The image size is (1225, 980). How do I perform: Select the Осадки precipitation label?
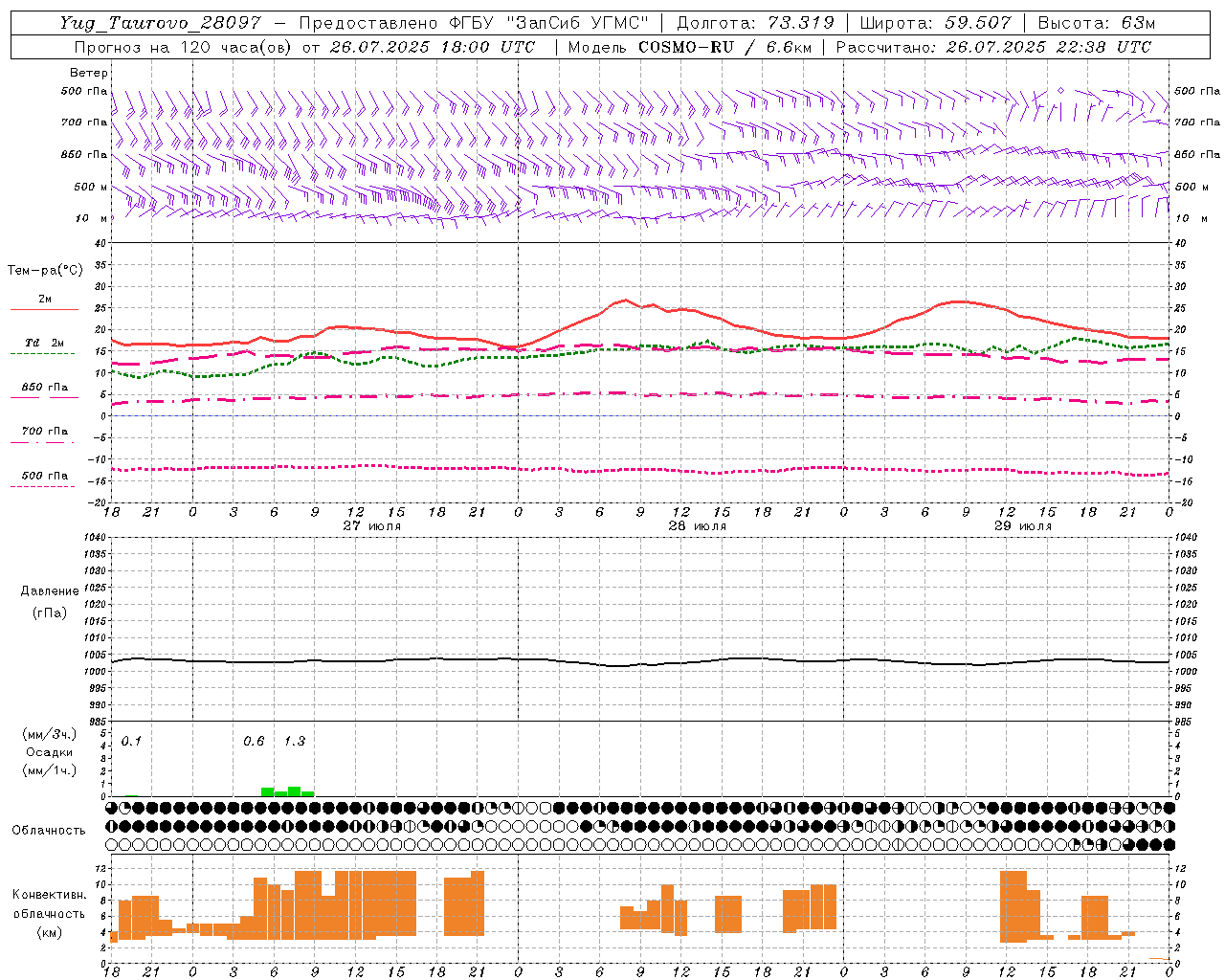point(49,752)
